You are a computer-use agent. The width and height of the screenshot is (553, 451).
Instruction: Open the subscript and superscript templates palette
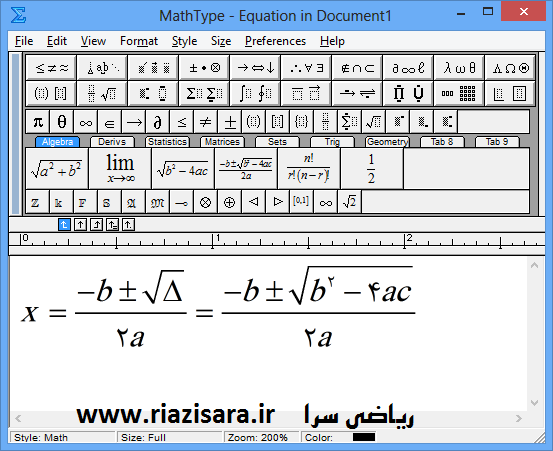(153, 93)
